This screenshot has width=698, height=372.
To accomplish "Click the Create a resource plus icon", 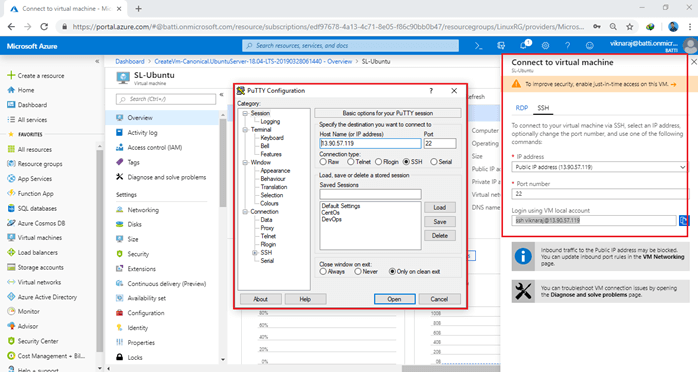I will (x=11, y=75).
